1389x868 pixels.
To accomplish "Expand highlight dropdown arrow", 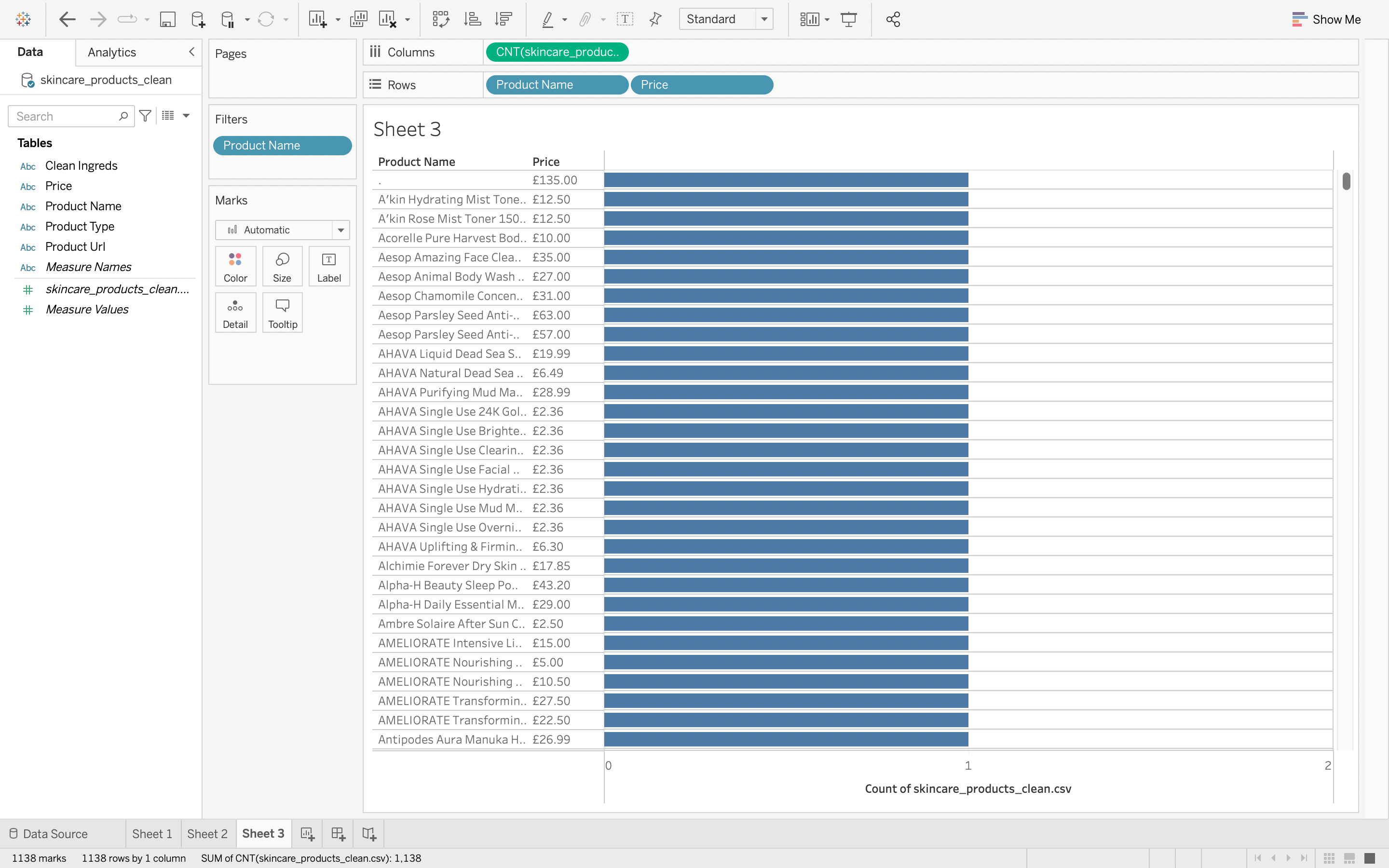I will 565,19.
